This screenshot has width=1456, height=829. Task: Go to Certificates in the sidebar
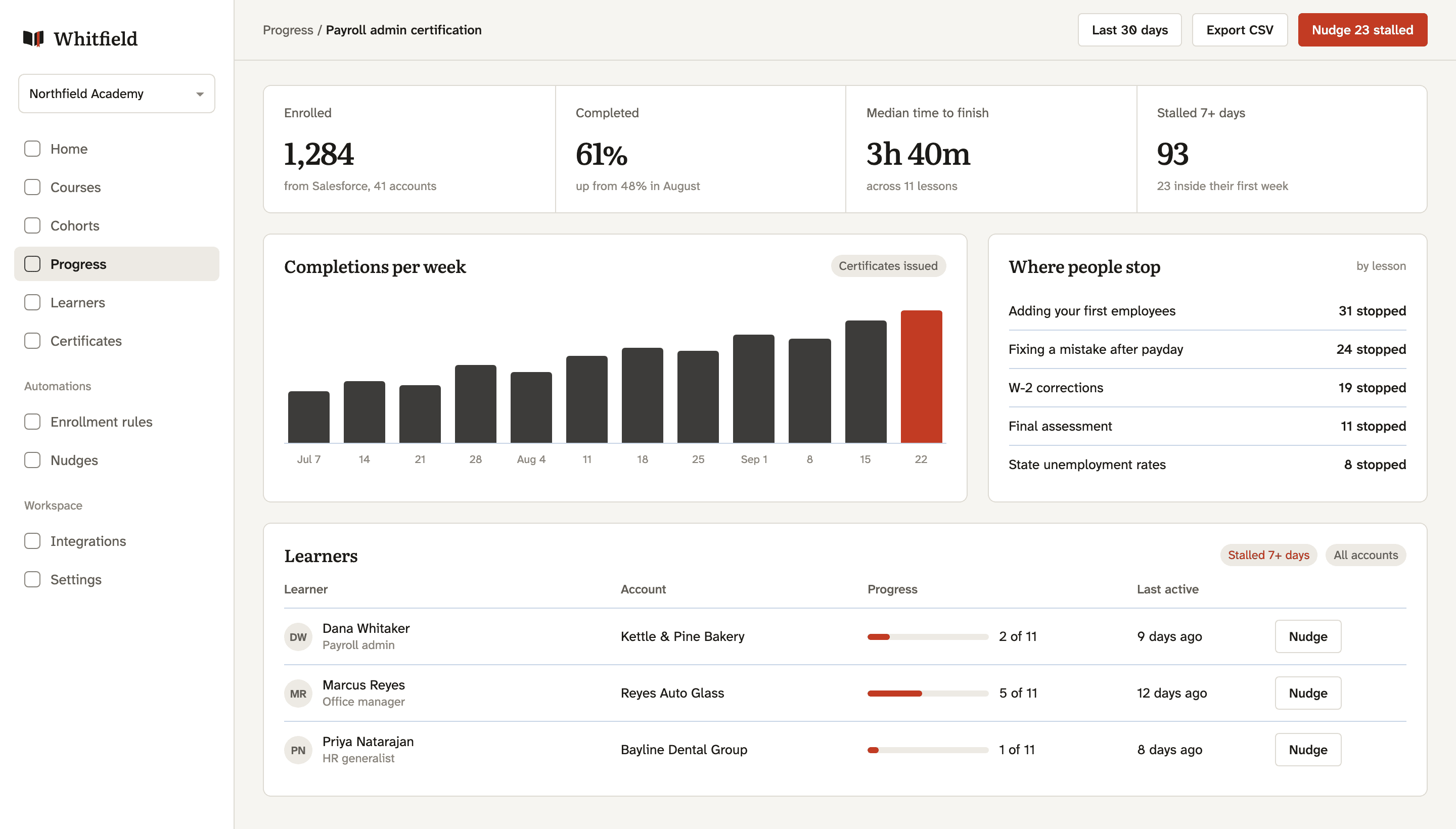pyautogui.click(x=117, y=341)
